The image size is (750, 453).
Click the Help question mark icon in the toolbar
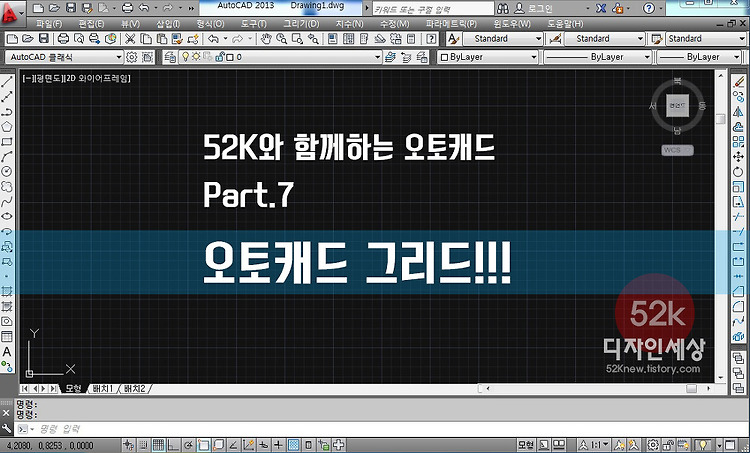431,39
